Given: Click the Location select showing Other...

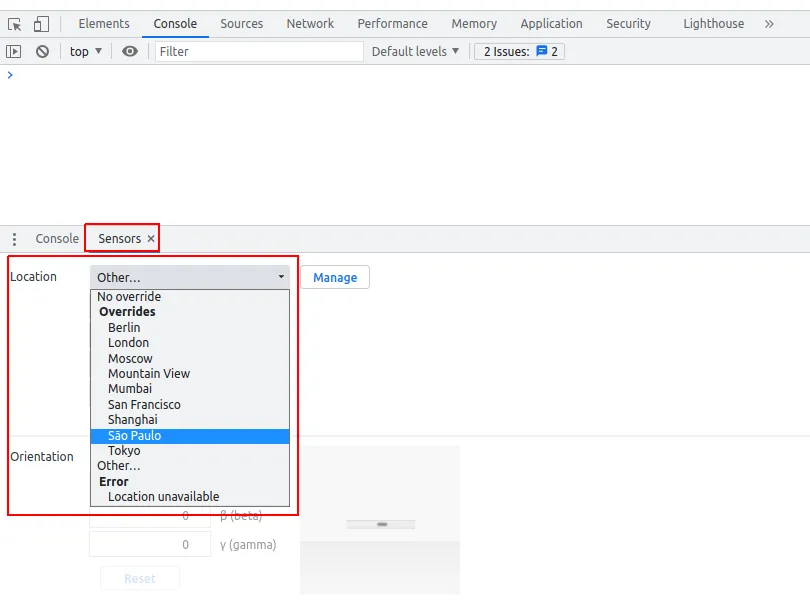Looking at the screenshot, I should [x=190, y=277].
